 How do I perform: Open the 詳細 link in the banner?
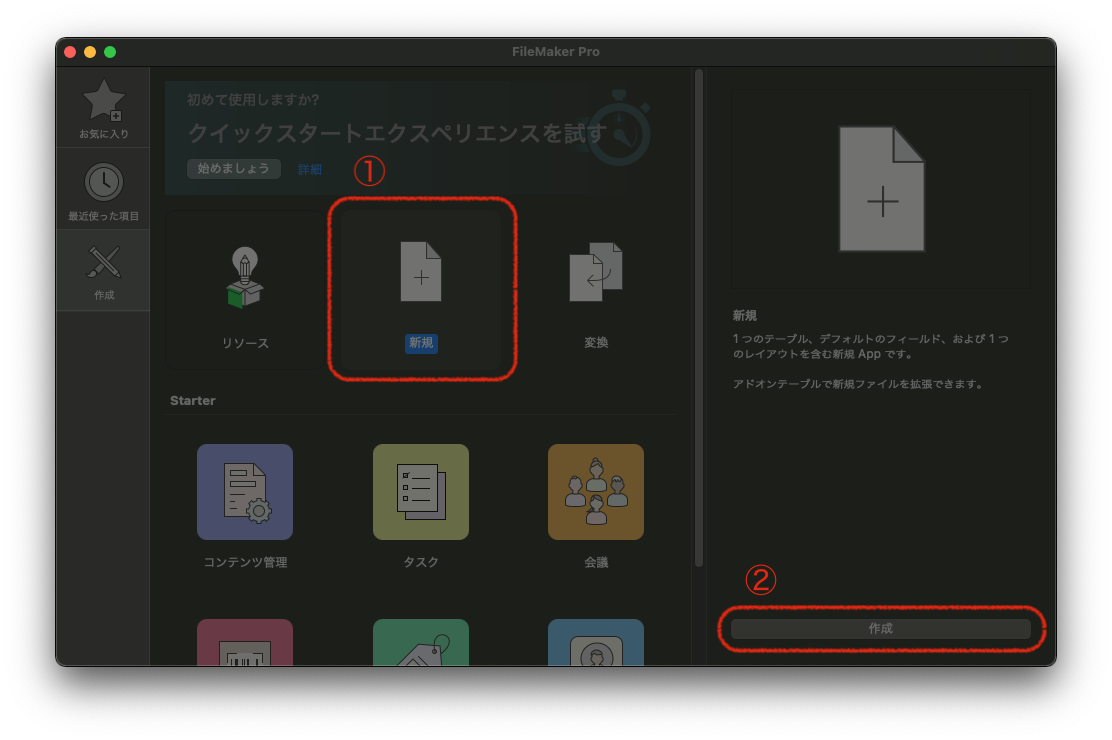click(310, 169)
